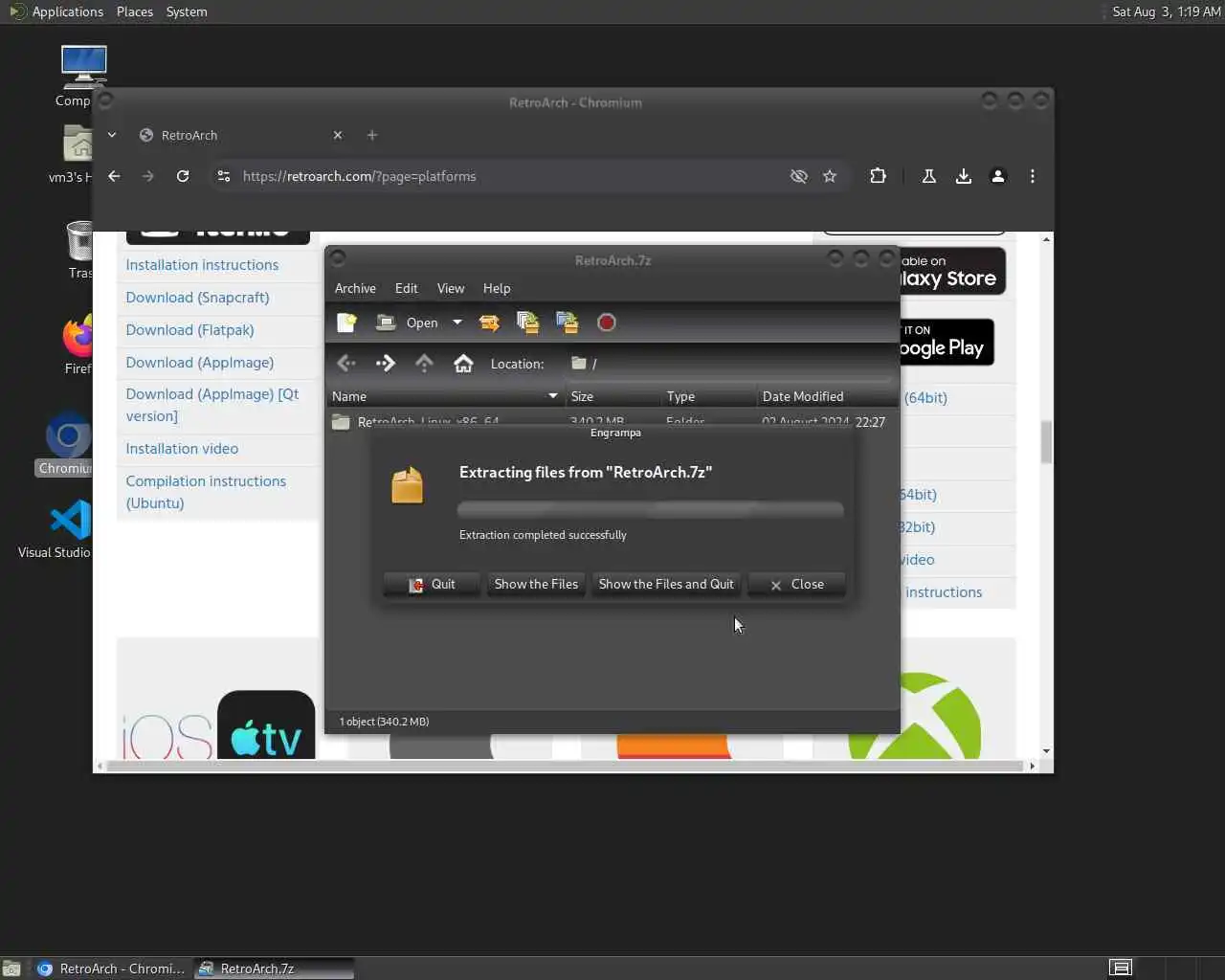Viewport: 1225px width, 980px height.
Task: Click the Add folder toolbar icon
Action: [567, 323]
